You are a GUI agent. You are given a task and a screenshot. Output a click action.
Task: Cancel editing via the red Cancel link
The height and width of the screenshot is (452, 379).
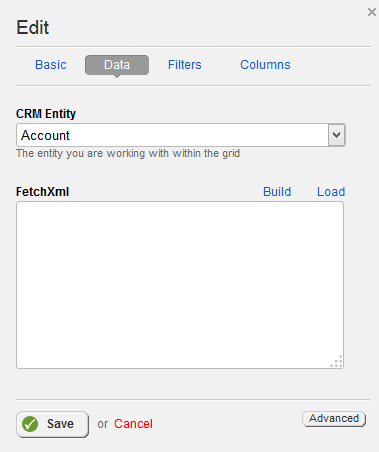133,424
